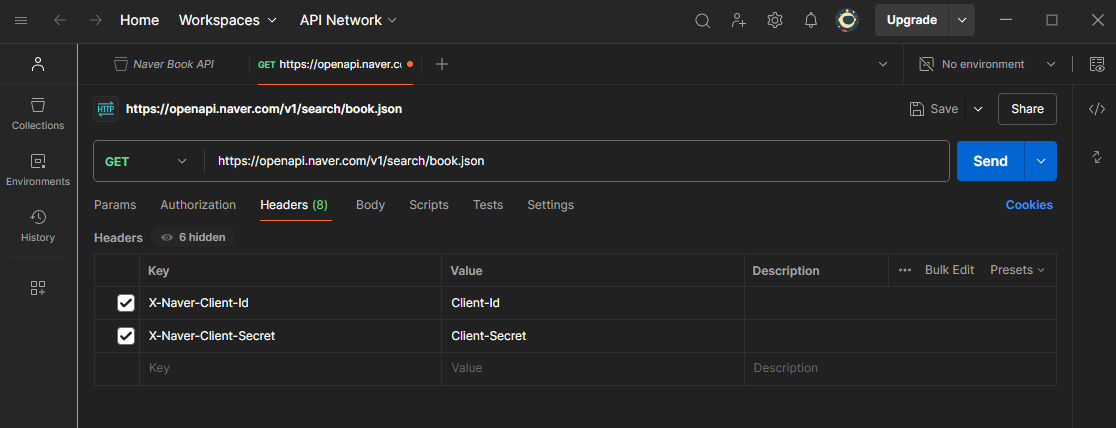
Task: Click the Send button
Action: [991, 161]
